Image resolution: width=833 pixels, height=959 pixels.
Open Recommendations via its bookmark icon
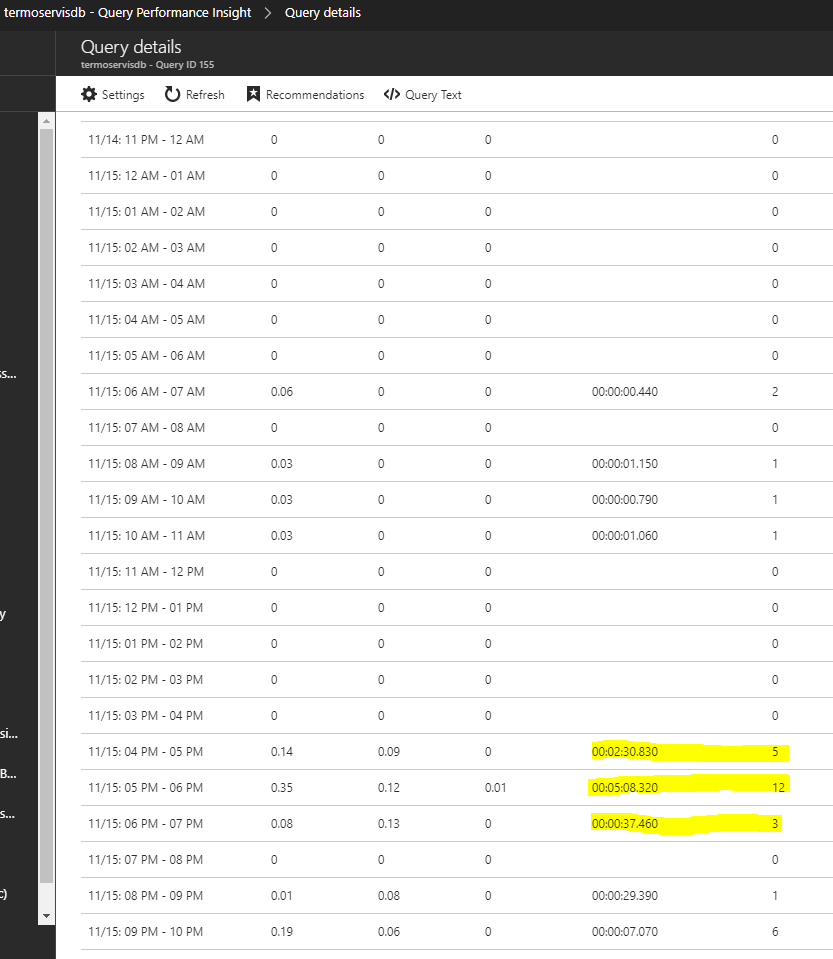point(253,94)
